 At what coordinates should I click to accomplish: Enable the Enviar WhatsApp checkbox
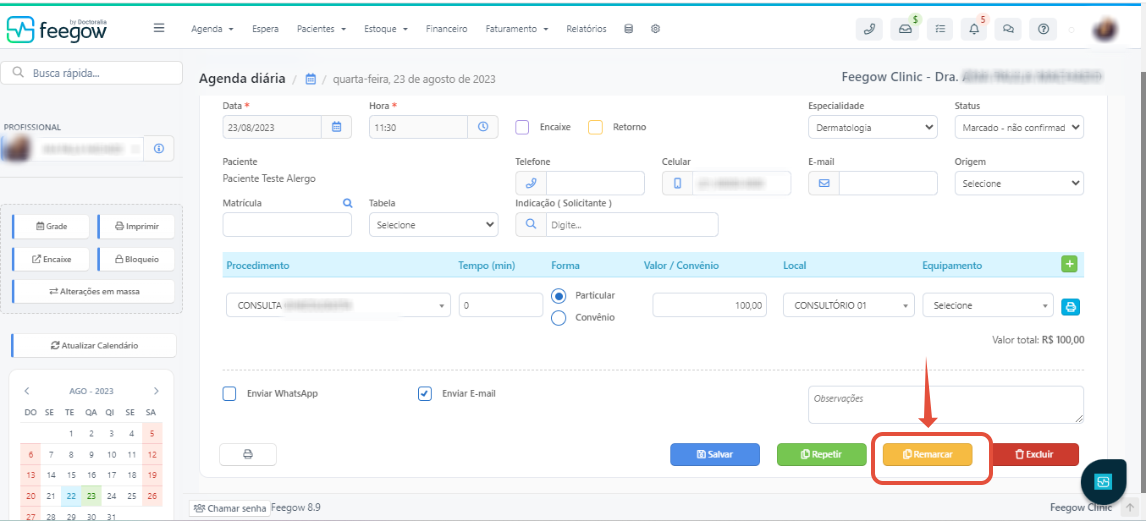click(229, 394)
